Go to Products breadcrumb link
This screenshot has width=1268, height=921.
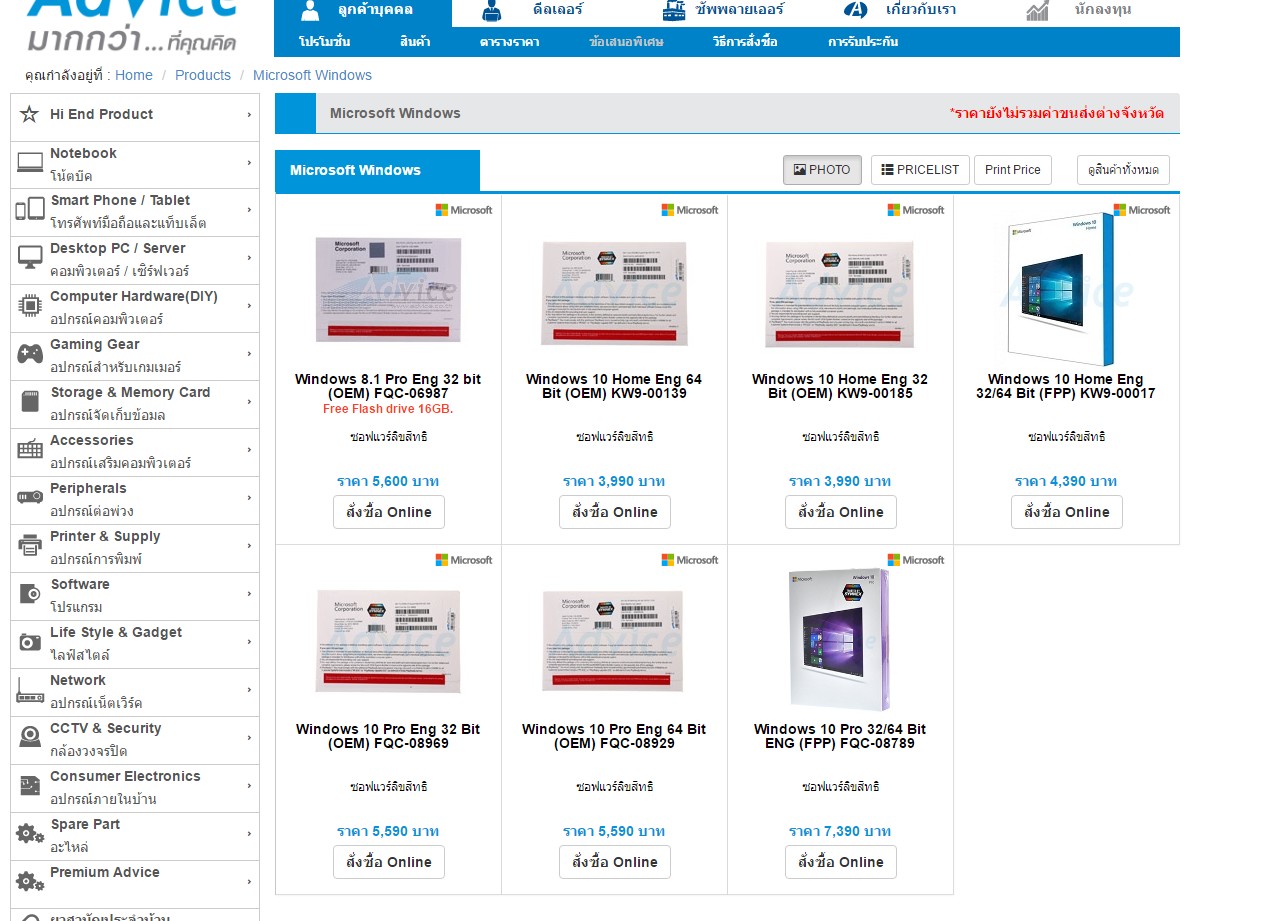point(203,75)
